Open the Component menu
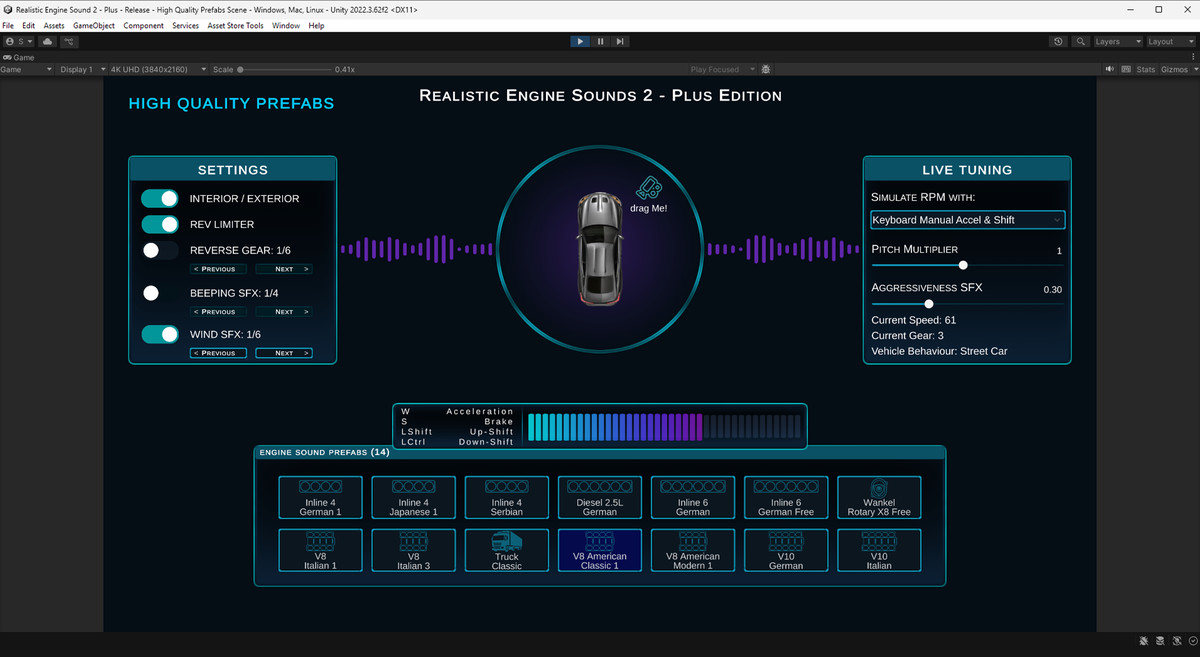 point(144,25)
